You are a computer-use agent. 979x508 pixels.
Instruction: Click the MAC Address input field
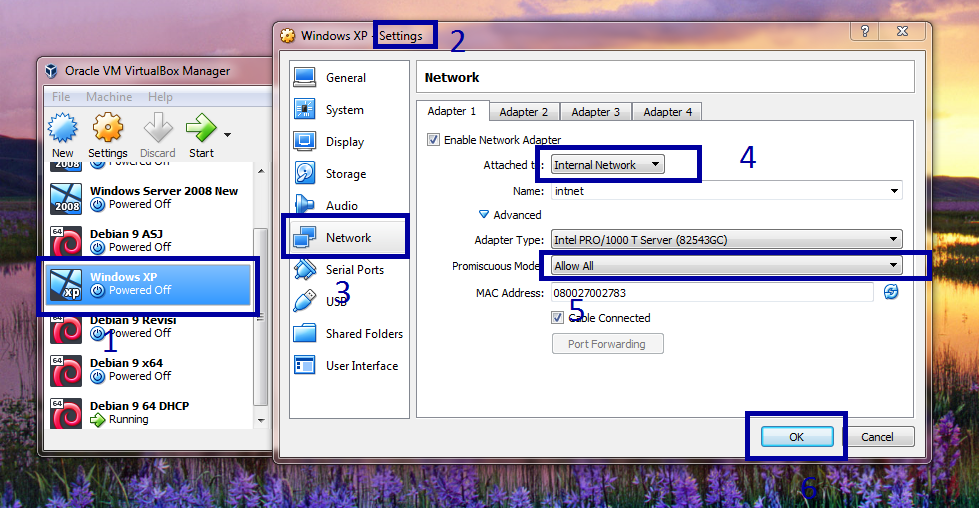click(x=712, y=293)
